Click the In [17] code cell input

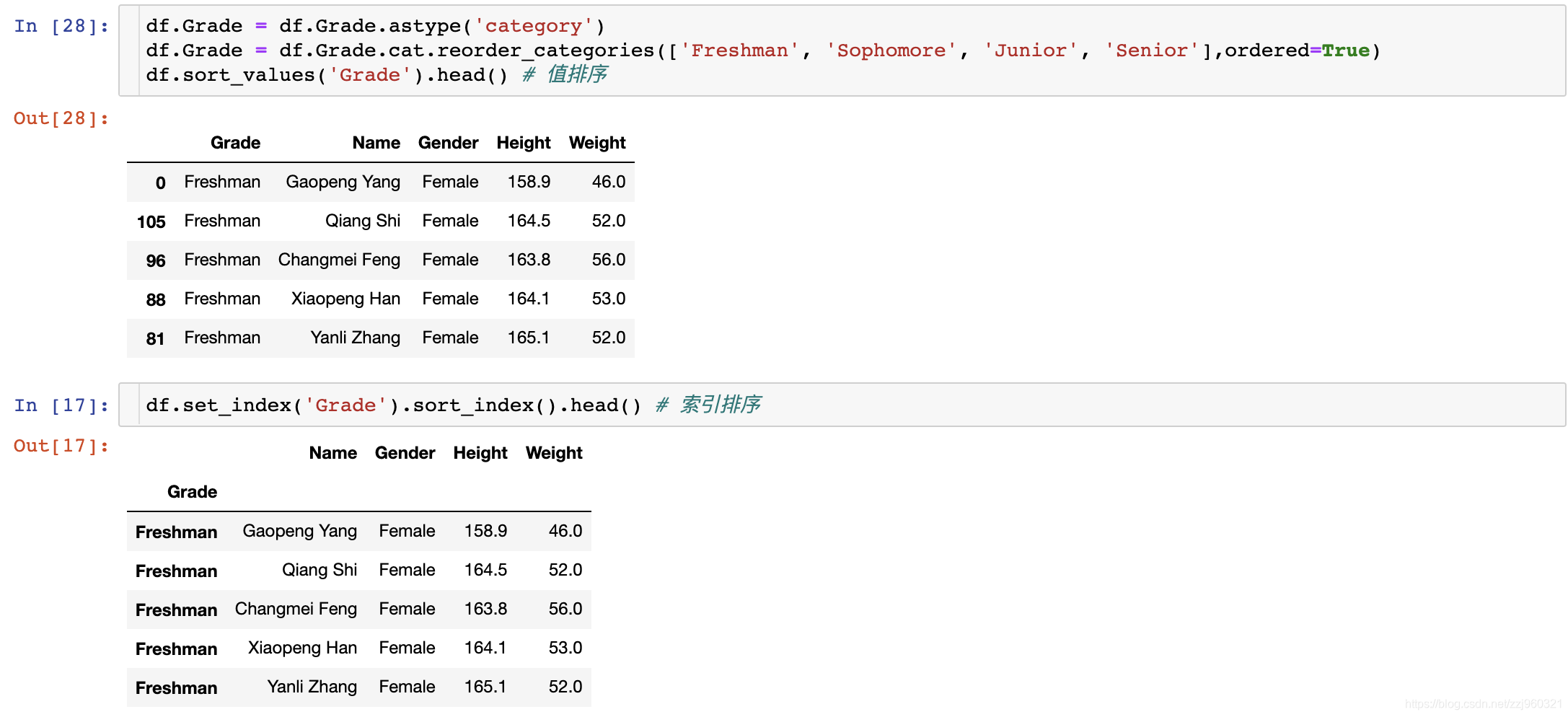[842, 405]
